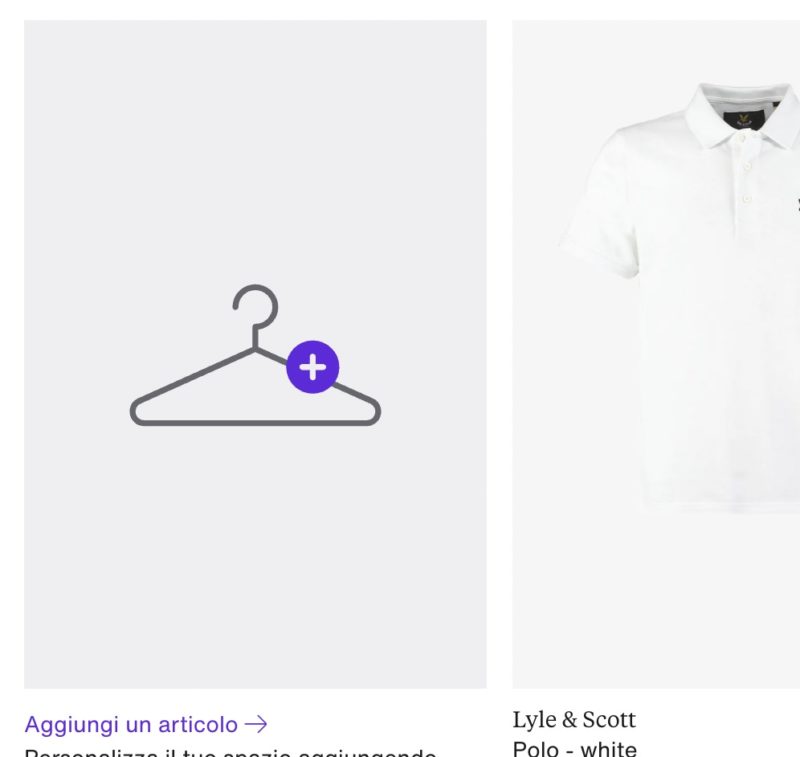Select the white polo product image

pos(656,354)
